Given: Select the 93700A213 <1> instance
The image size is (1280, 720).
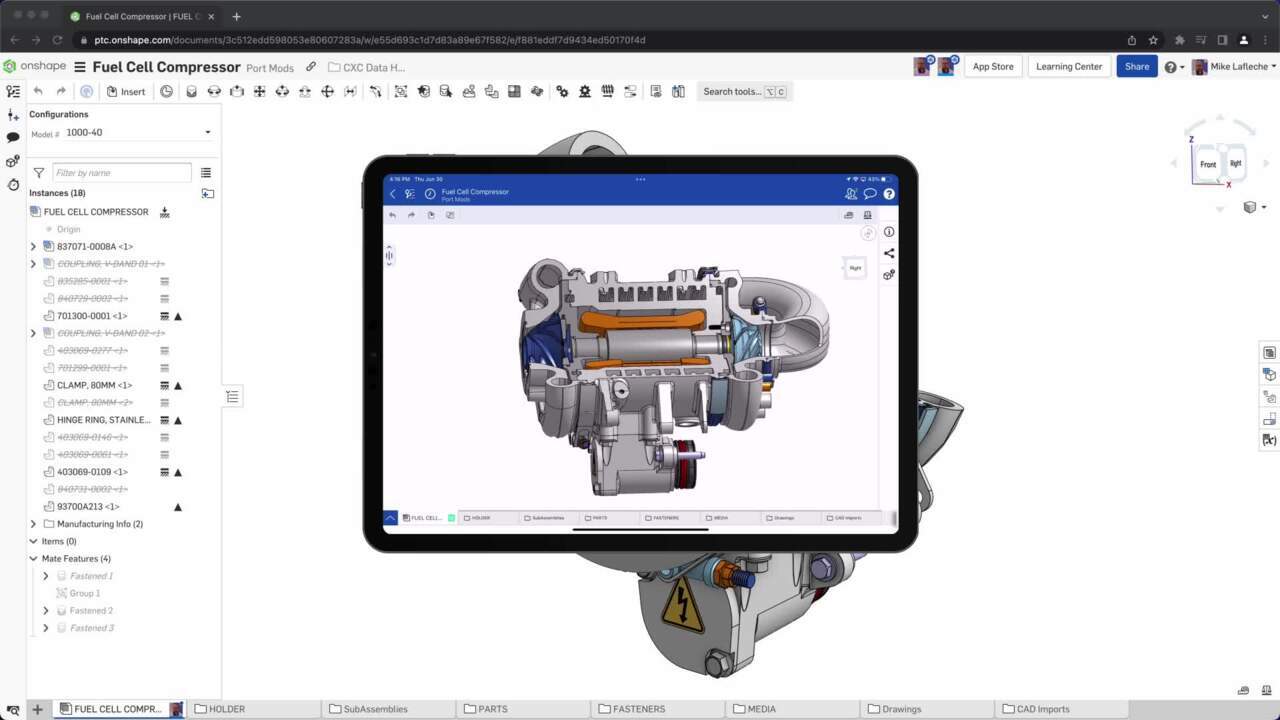Looking at the screenshot, I should coord(88,507).
